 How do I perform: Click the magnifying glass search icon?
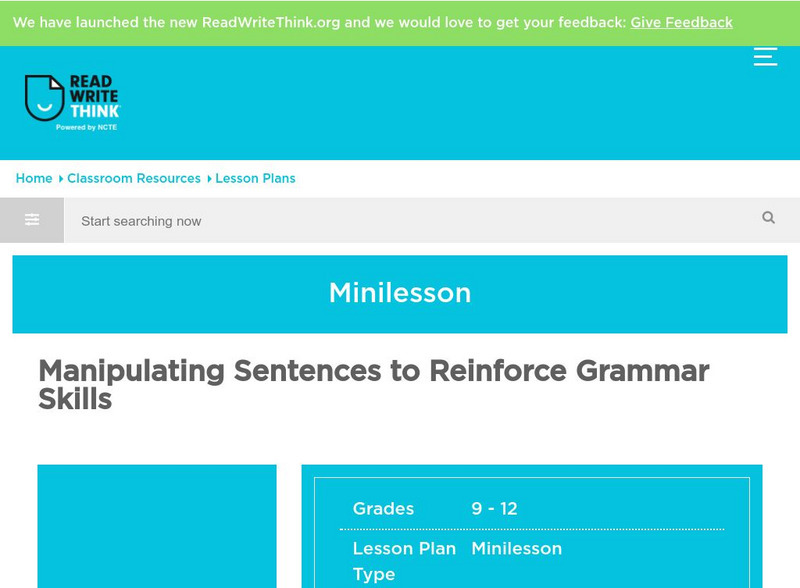point(768,218)
